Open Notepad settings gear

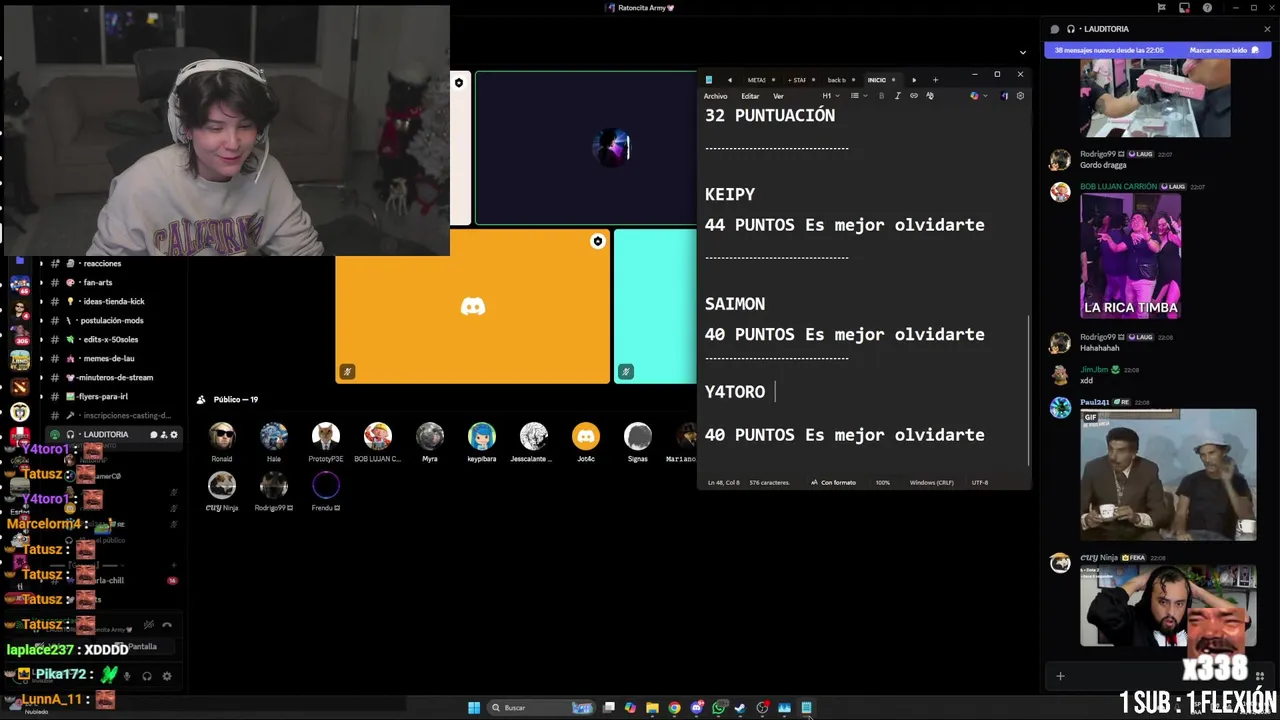point(1020,96)
